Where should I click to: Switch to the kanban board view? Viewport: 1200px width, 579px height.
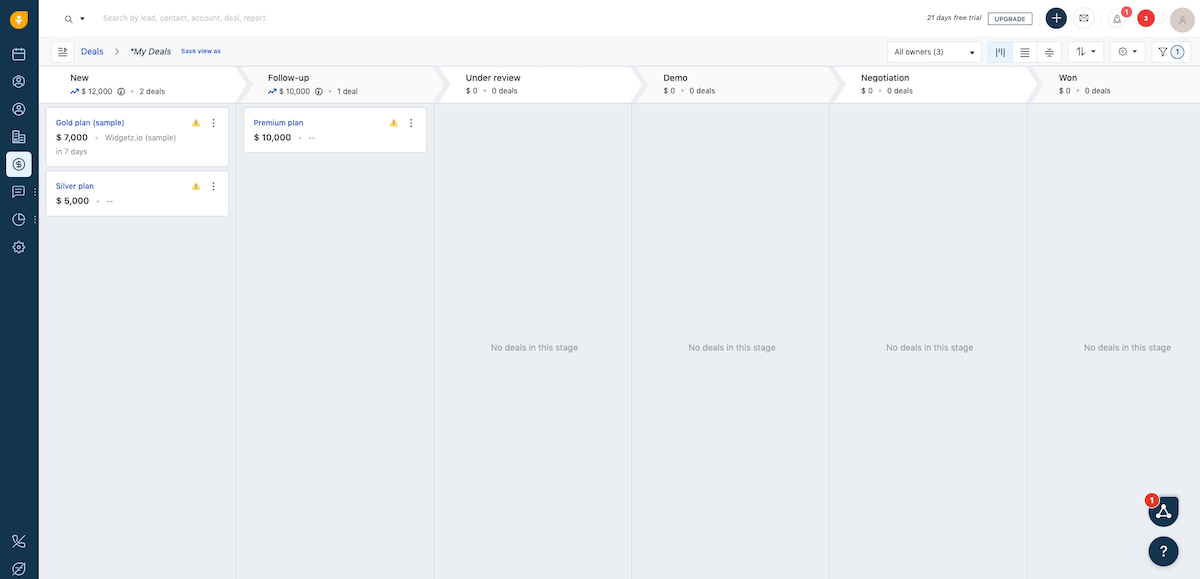pyautogui.click(x=1000, y=51)
